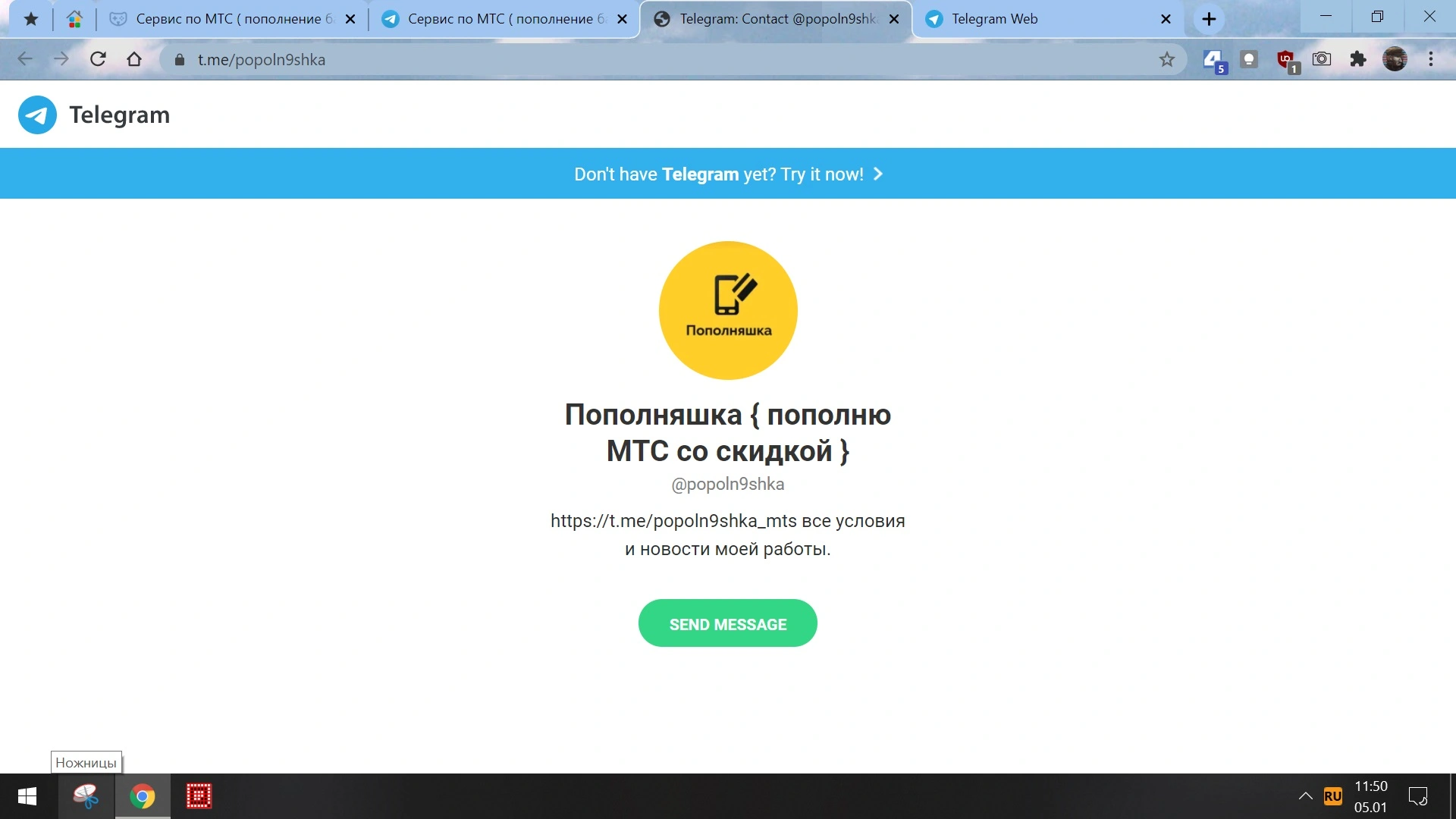Click the pinned colorful house tab
This screenshot has width=1456, height=819.
pos(74,19)
